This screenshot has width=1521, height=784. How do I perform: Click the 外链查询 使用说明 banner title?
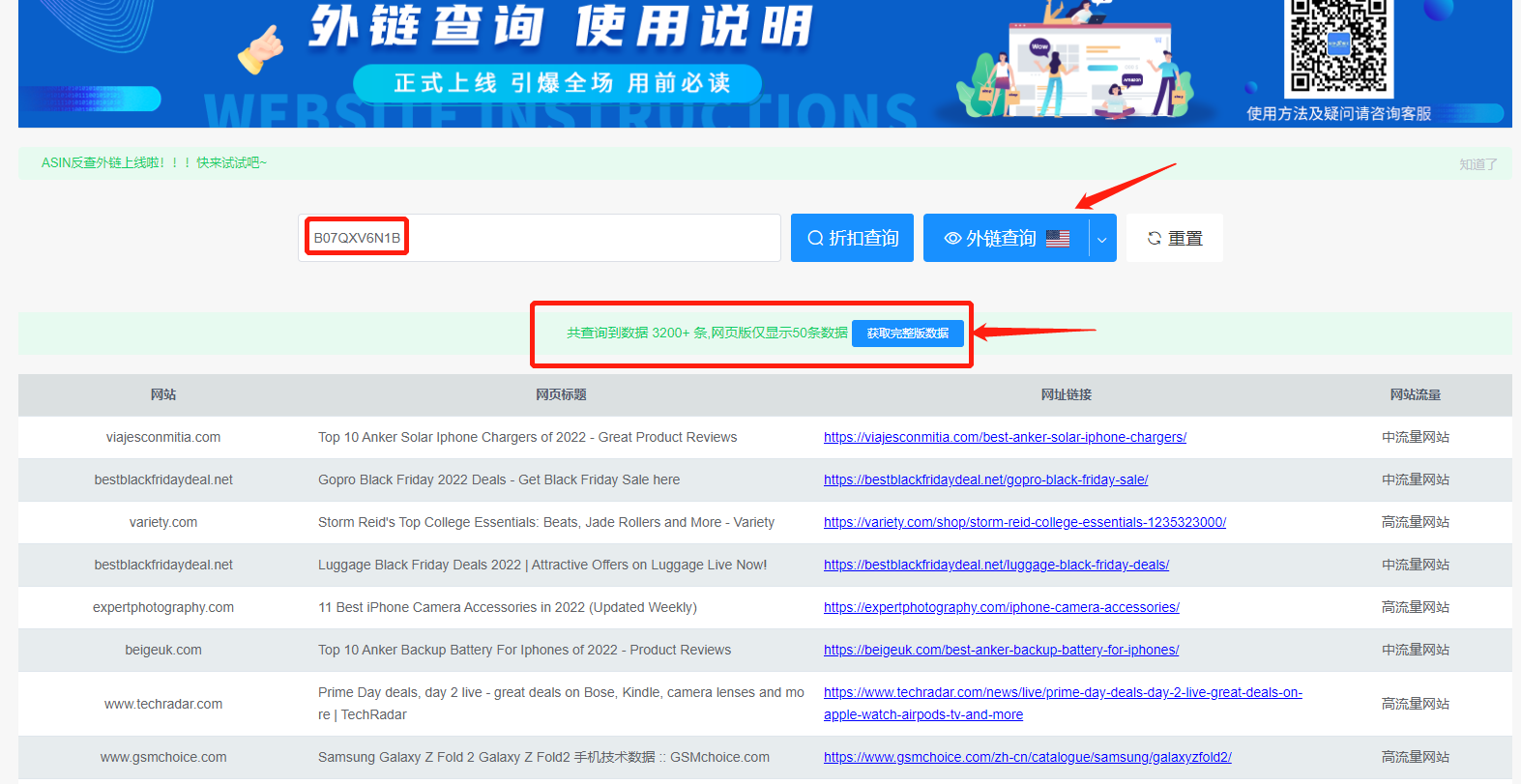pyautogui.click(x=561, y=26)
